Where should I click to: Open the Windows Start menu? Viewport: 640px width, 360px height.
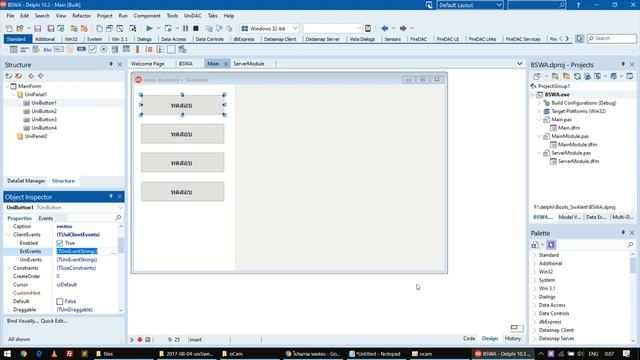(7, 354)
